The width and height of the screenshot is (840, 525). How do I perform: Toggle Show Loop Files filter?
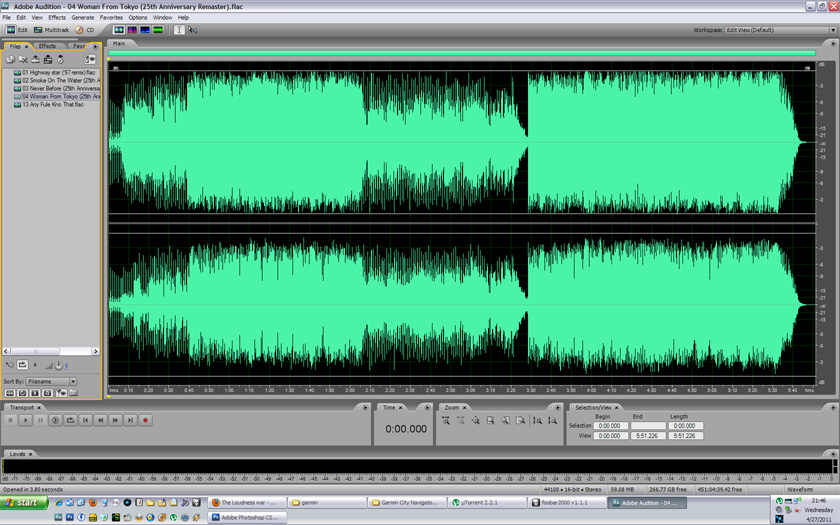click(x=22, y=393)
